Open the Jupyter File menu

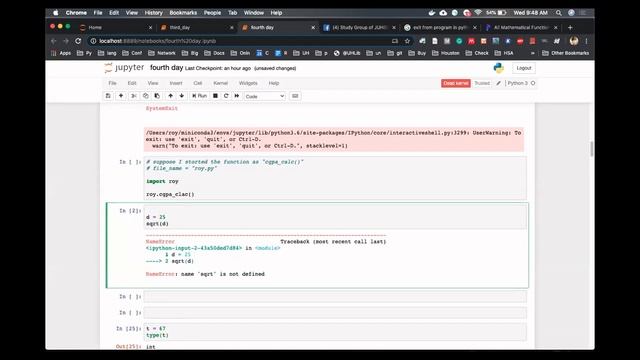[112, 83]
